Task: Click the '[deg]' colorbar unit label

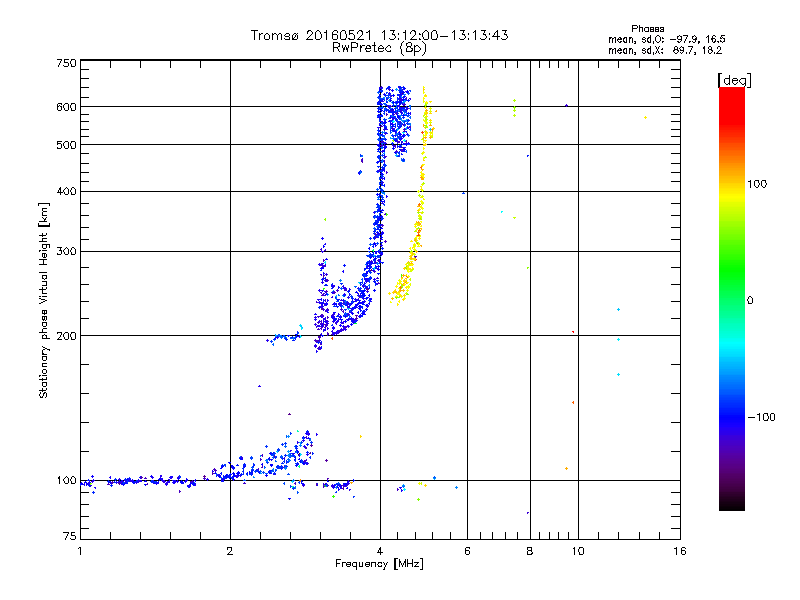Action: (x=734, y=80)
